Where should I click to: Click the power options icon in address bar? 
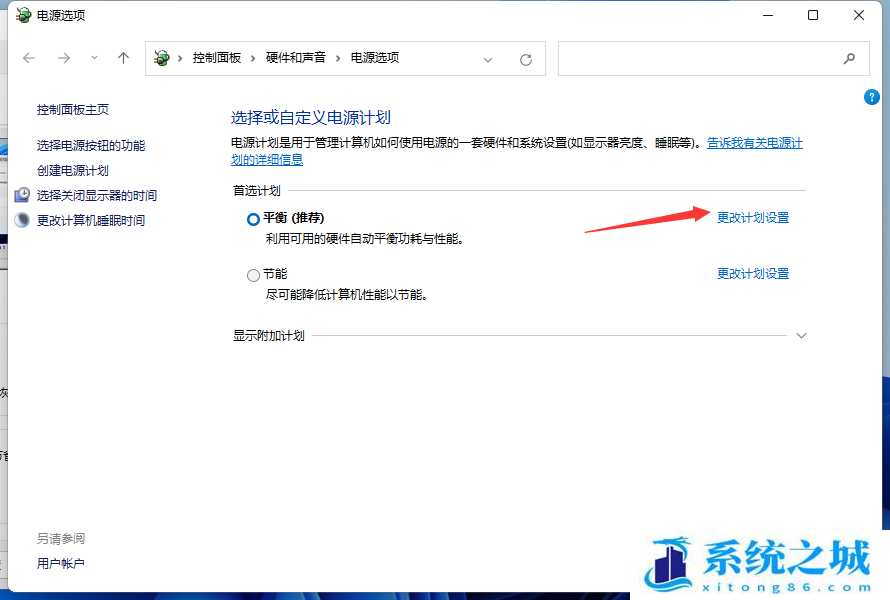162,58
